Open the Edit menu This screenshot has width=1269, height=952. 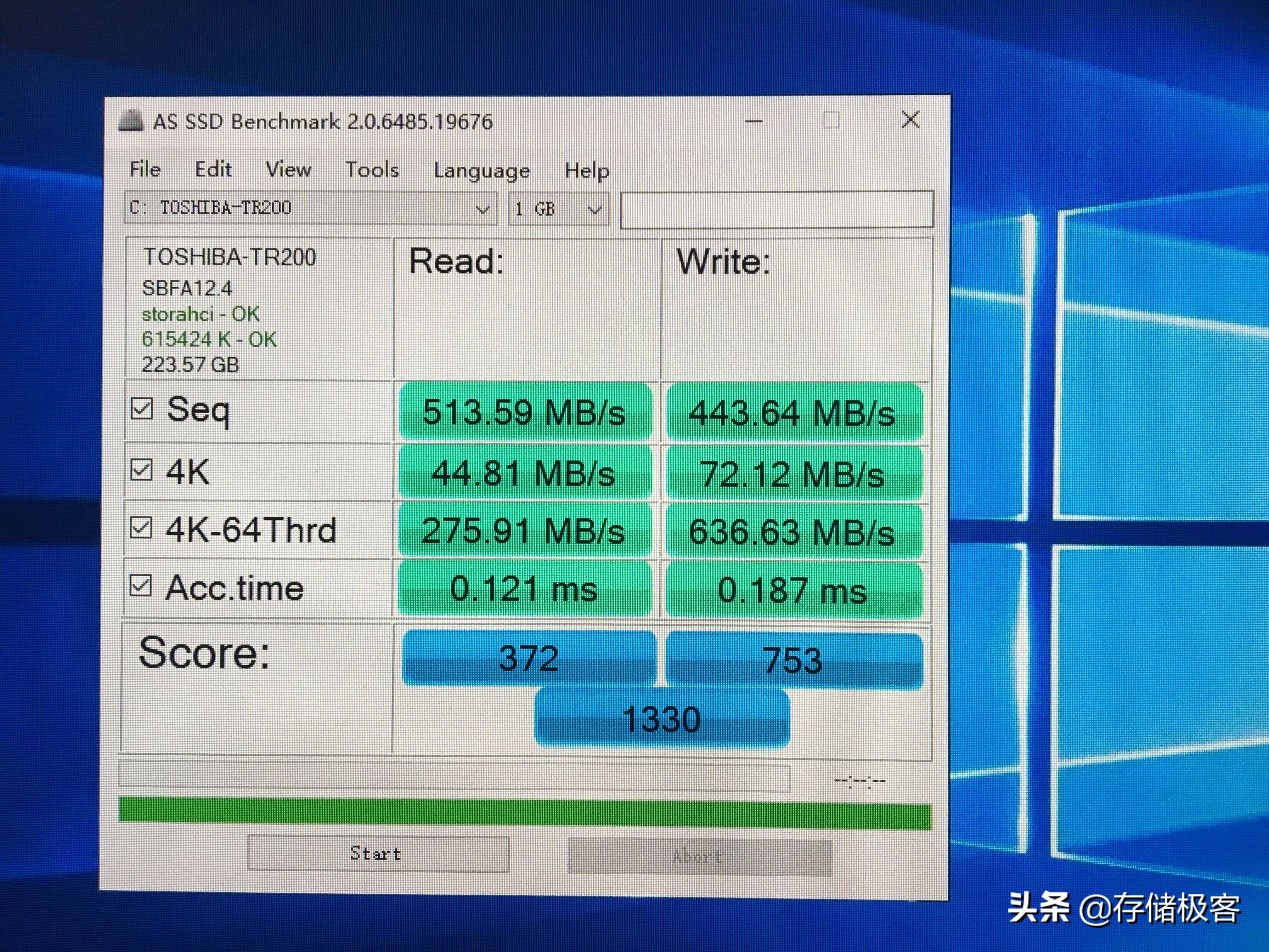[x=213, y=170]
